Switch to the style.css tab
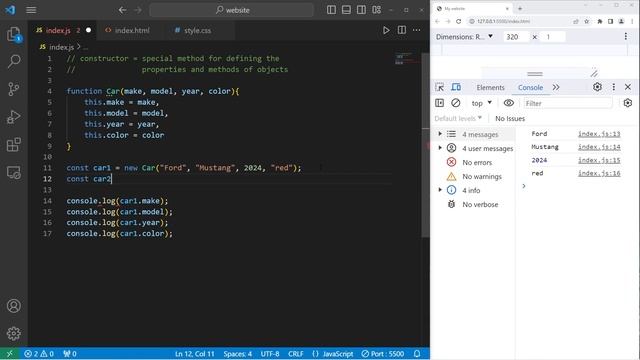The width and height of the screenshot is (640, 360). 198,30
